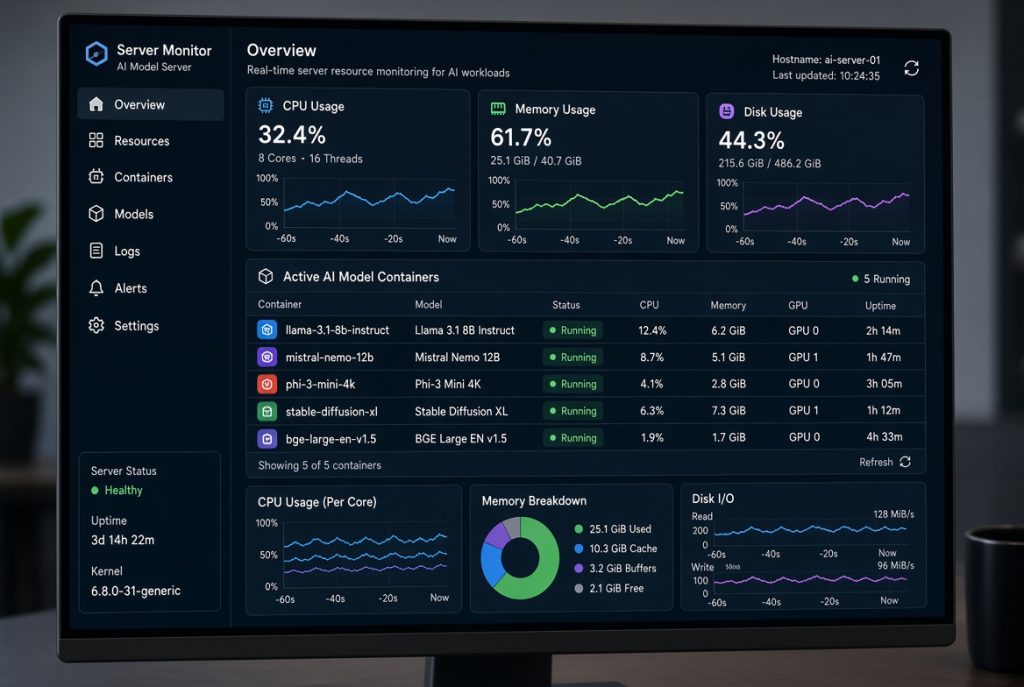
Task: Click the Disk Usage purple line chart
Action: tap(826, 206)
